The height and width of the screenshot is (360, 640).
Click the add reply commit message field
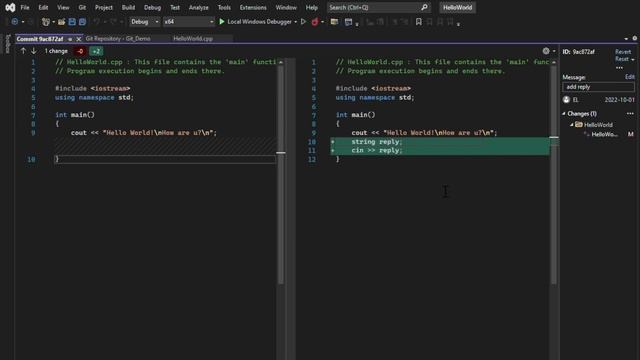pos(598,87)
